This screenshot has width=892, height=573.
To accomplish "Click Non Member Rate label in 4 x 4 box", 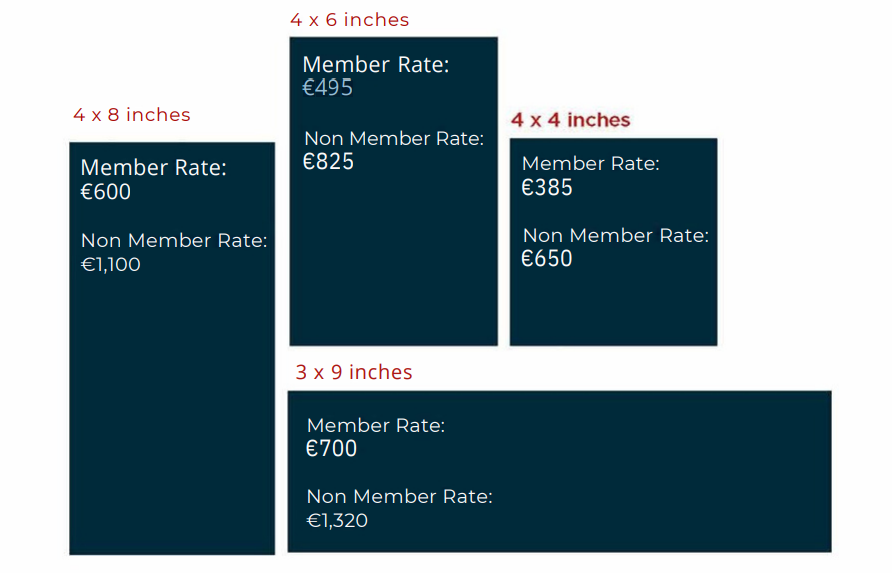I will pos(616,236).
